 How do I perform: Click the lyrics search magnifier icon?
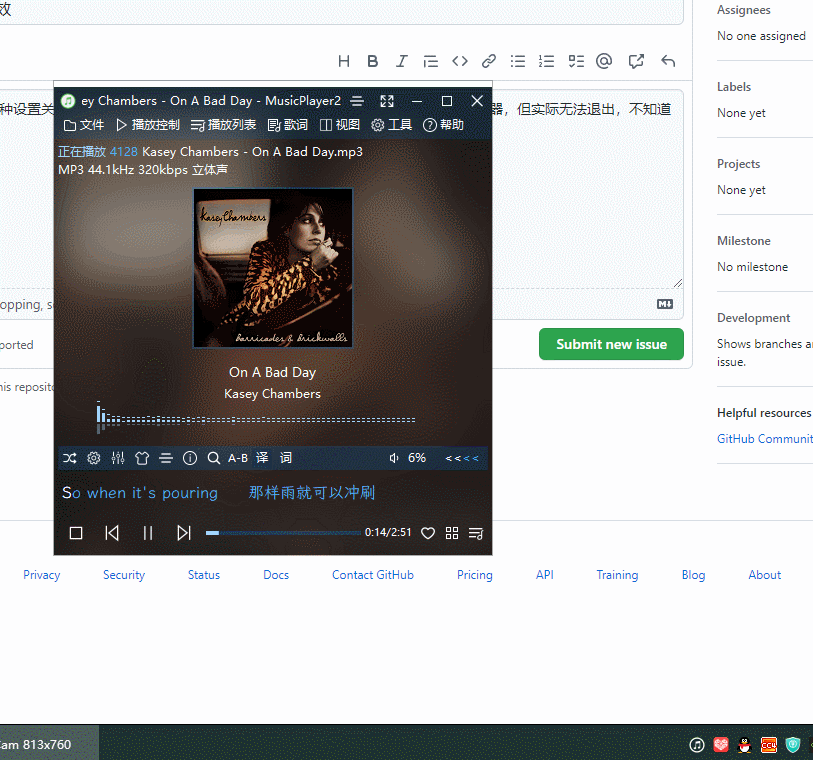point(214,457)
